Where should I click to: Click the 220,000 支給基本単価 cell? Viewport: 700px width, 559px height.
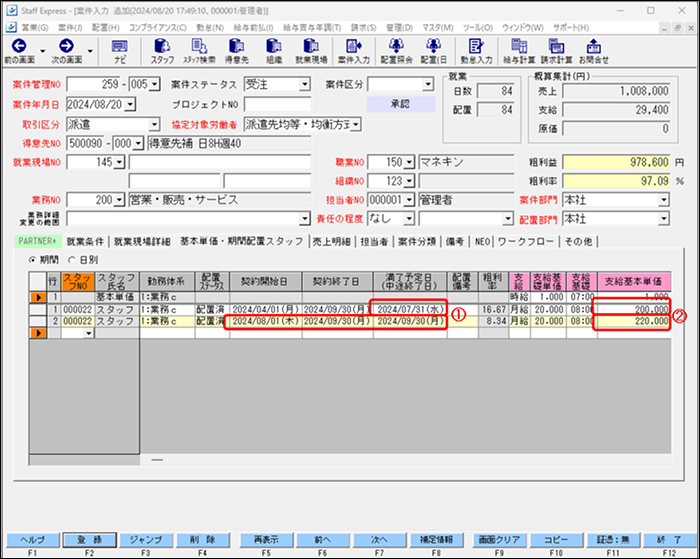[634, 321]
